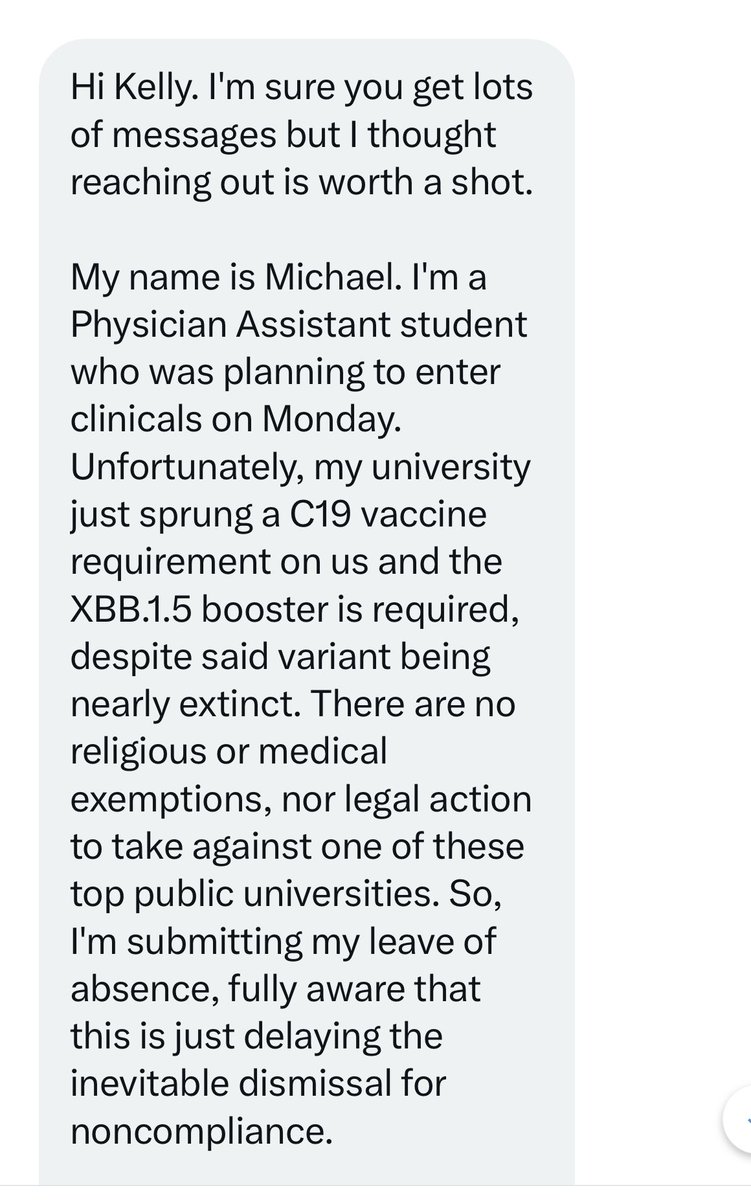The height and width of the screenshot is (1200, 751).
Task: Select the "Physician Assistant student" phrase
Action: tap(299, 325)
